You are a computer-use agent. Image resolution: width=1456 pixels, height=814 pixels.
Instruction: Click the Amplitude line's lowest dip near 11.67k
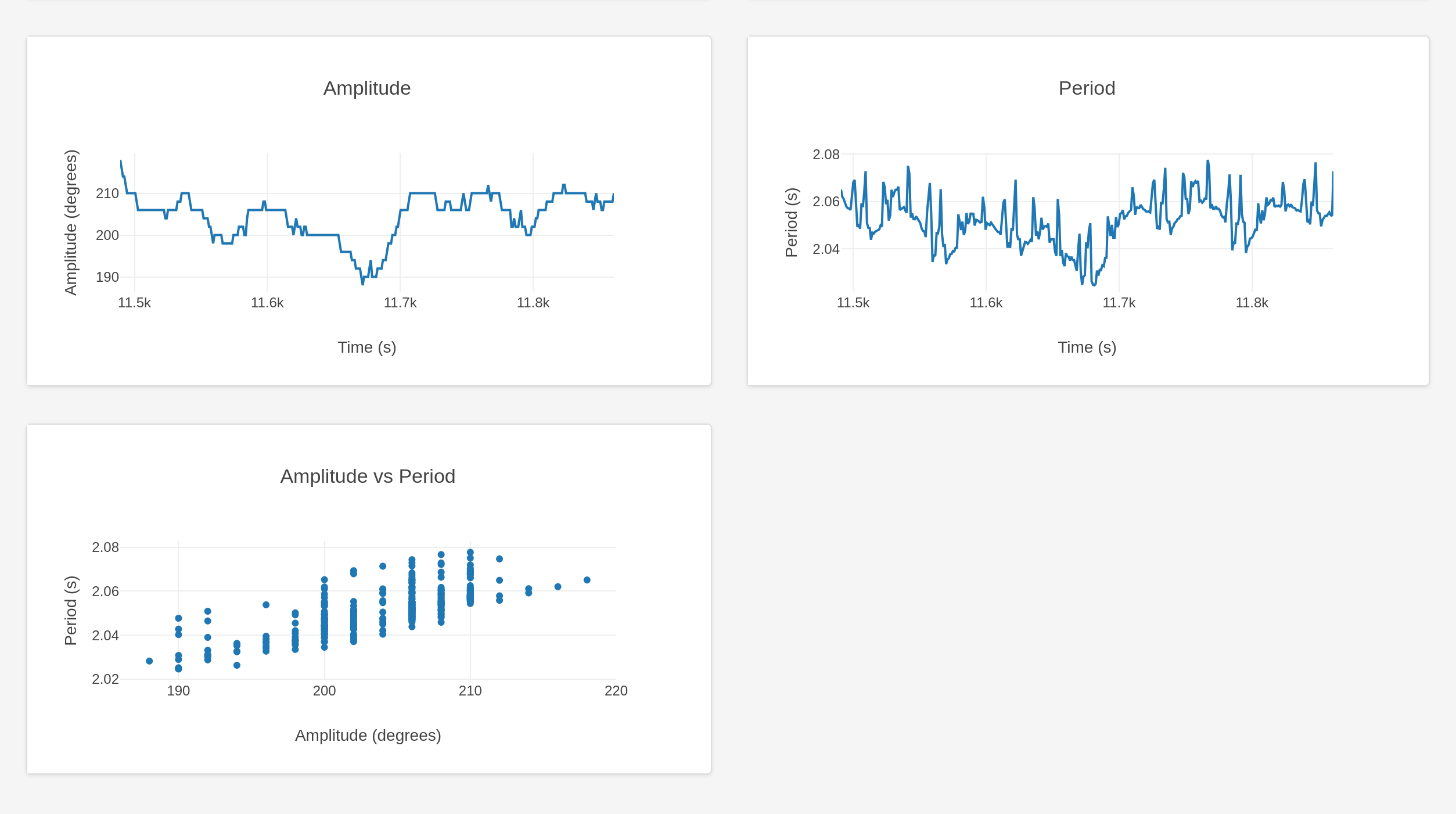(x=362, y=284)
